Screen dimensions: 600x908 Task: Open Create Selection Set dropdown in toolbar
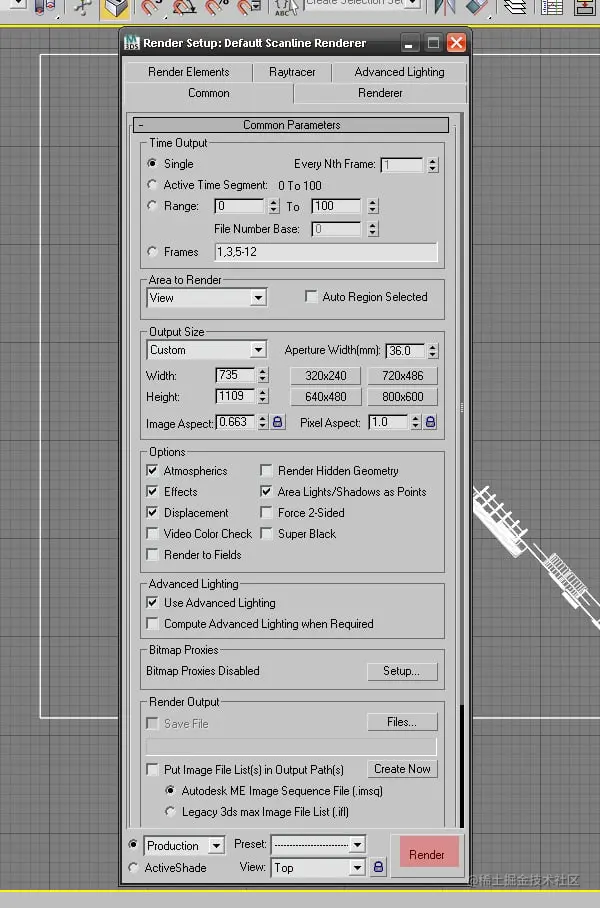pos(413,3)
